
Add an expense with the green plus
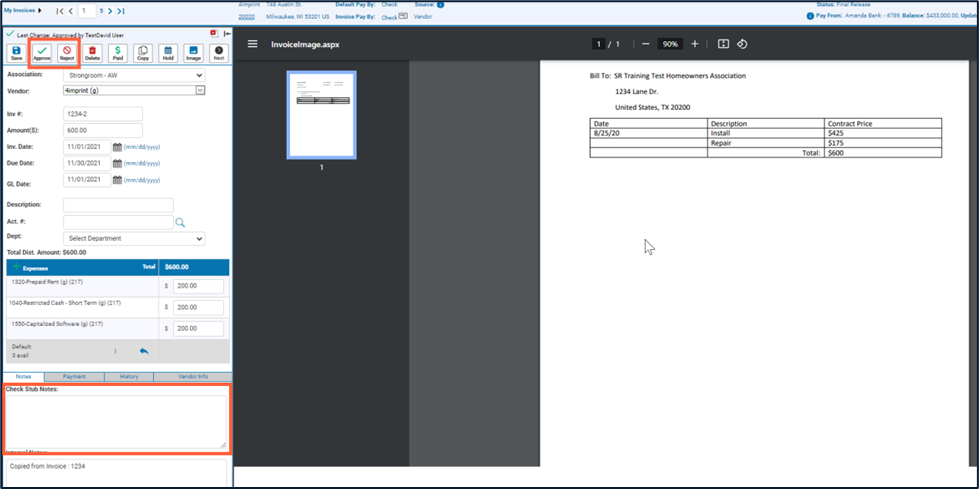pos(16,267)
